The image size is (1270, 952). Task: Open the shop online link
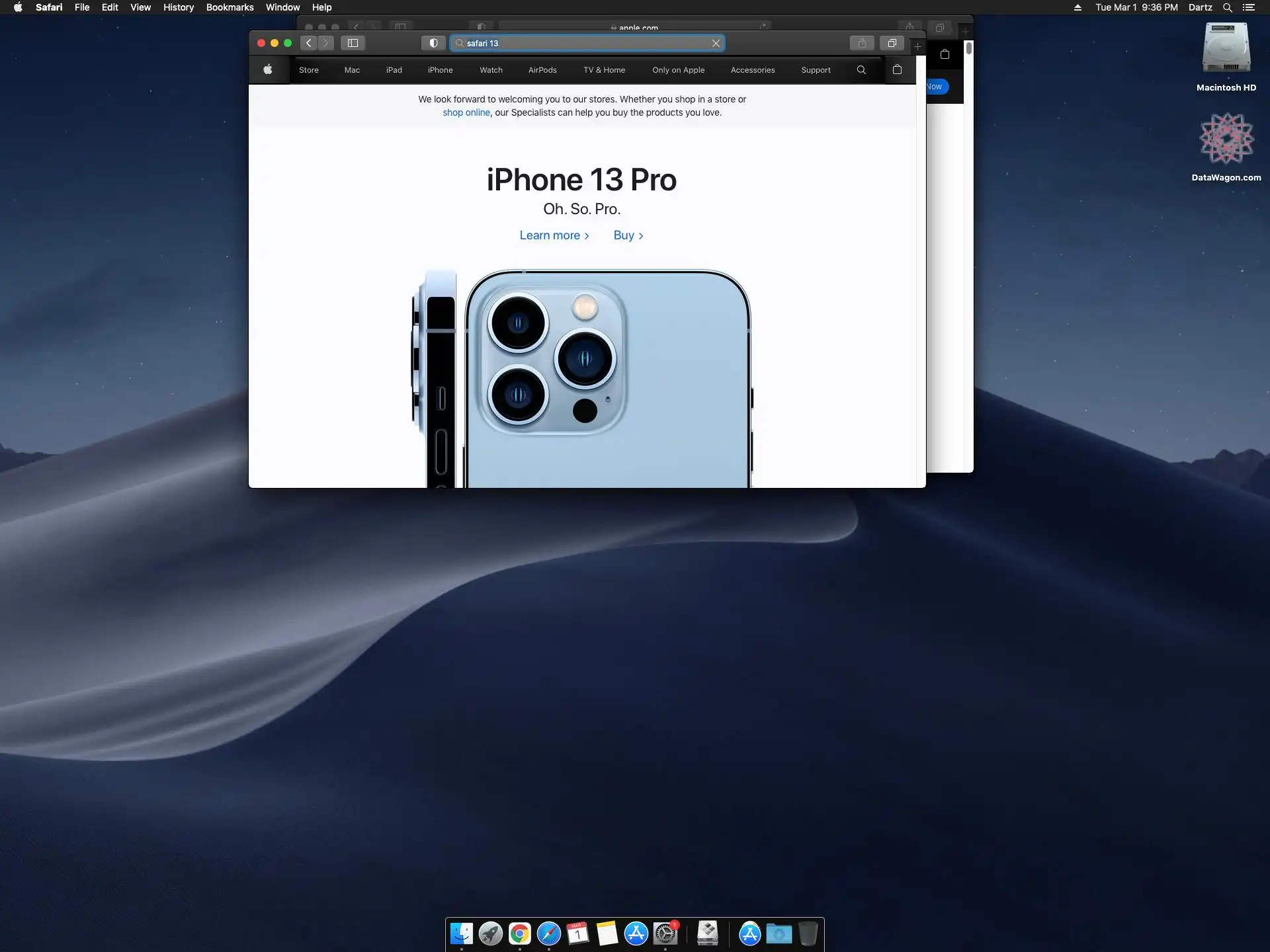[x=466, y=112]
